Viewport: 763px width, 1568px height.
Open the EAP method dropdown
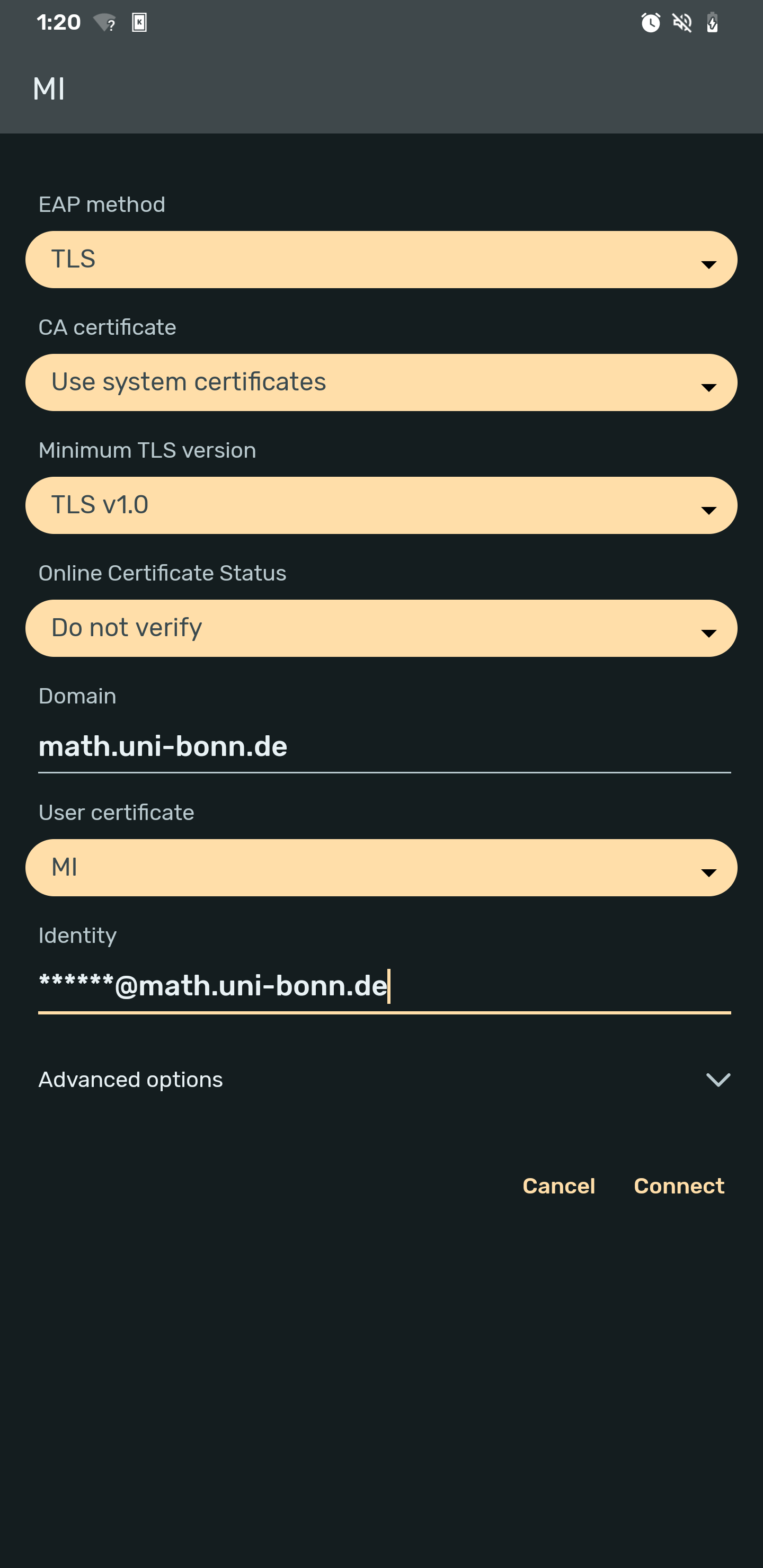click(x=381, y=260)
